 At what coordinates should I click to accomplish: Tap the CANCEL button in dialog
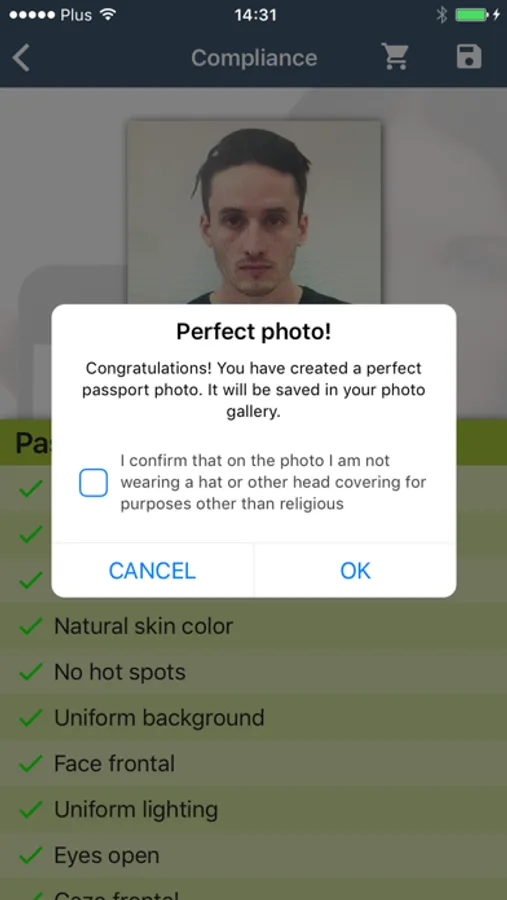(x=152, y=571)
